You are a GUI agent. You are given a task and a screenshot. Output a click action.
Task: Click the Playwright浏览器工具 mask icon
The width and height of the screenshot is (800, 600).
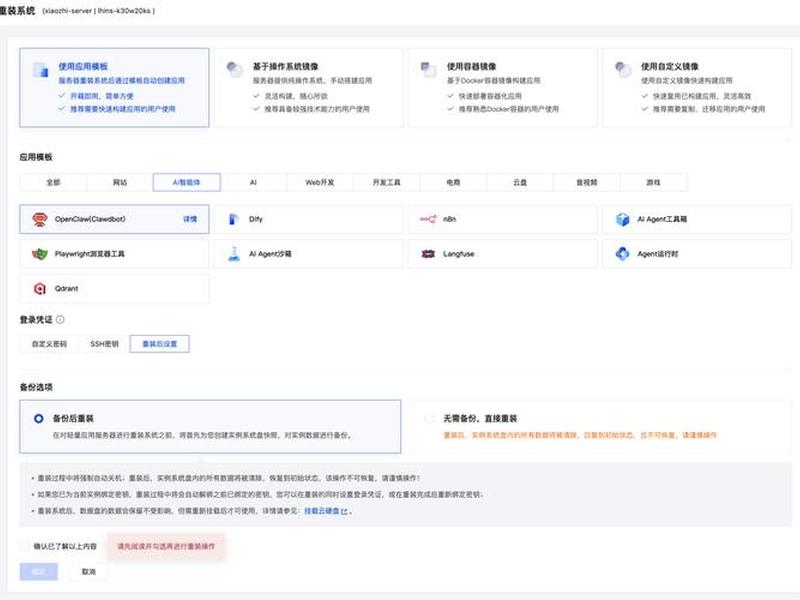(40, 254)
